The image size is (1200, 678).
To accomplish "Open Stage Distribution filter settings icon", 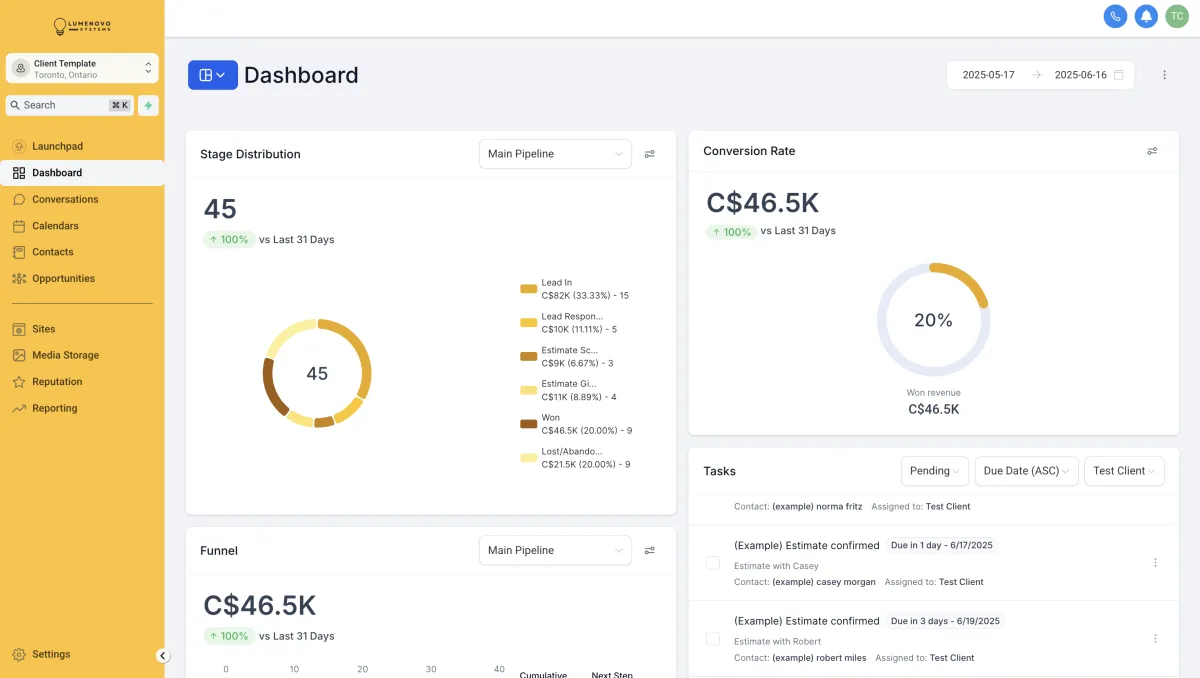I will click(x=650, y=154).
